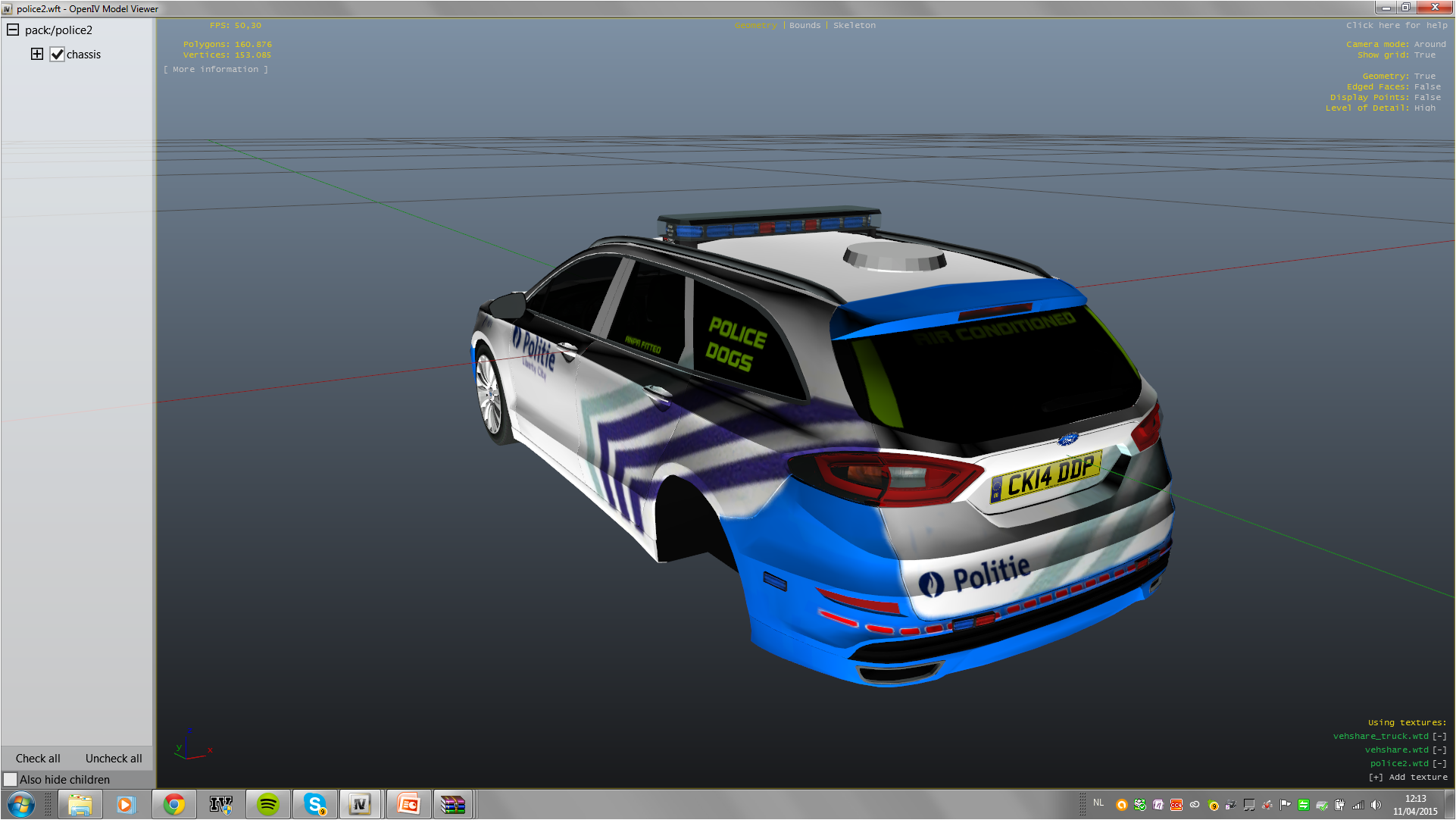This screenshot has width=1456, height=820.
Task: Click the green ball number 9 tray icon
Action: pos(1213,805)
